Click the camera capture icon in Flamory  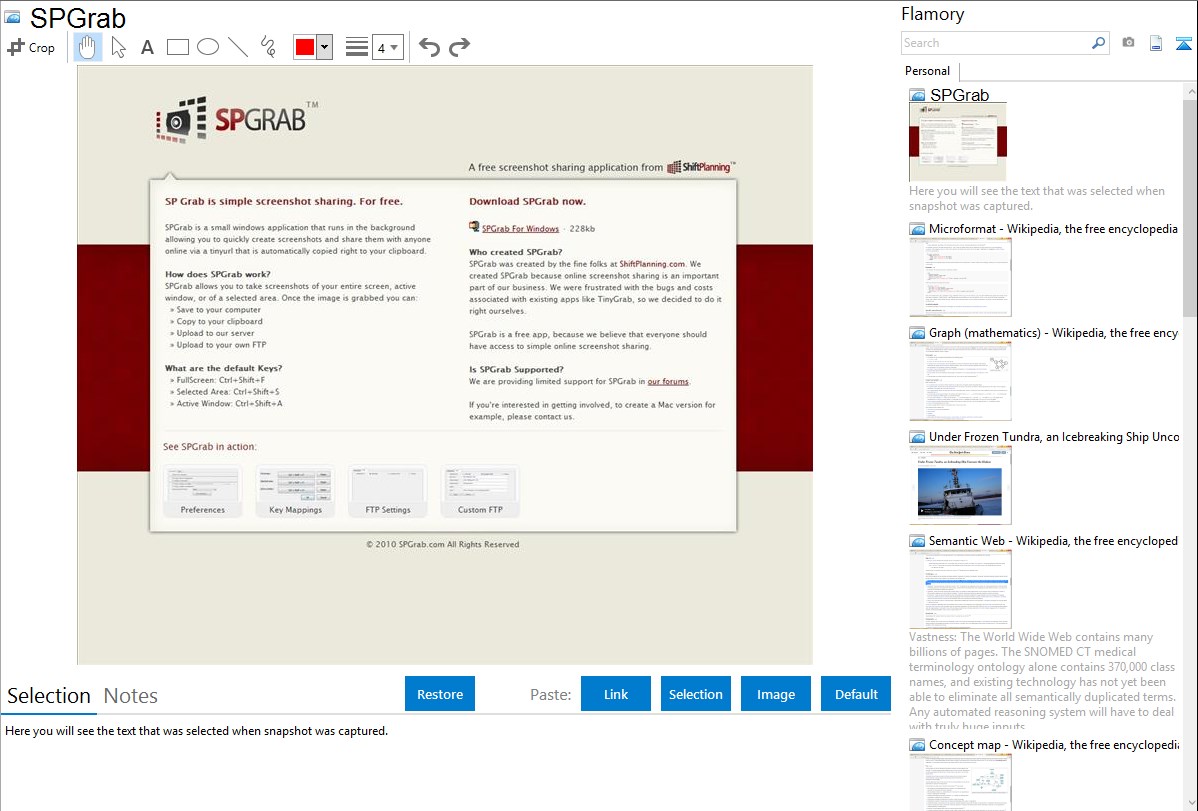[1128, 43]
